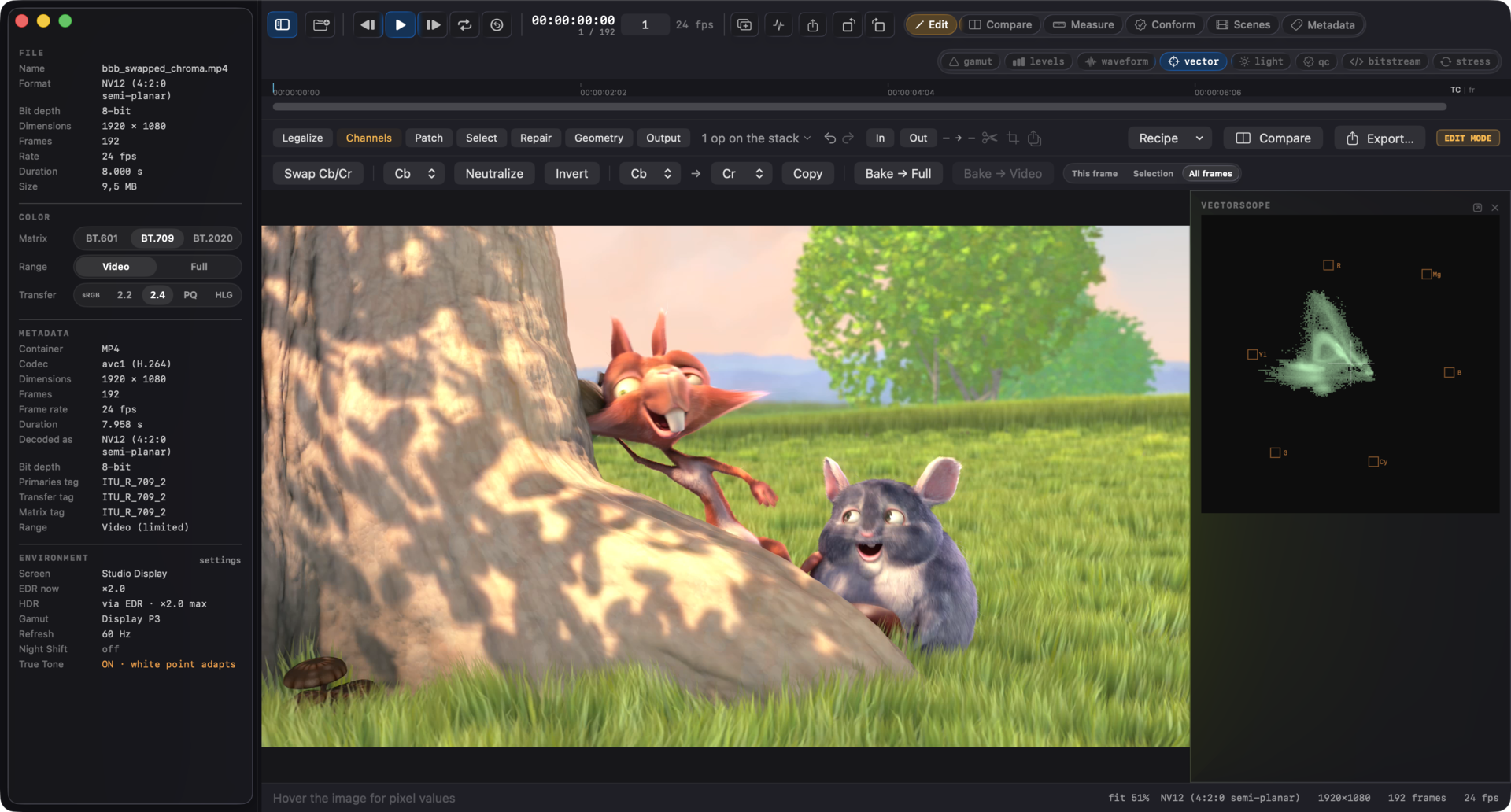Click the crop icon
This screenshot has height=812, width=1511.
click(x=1013, y=138)
